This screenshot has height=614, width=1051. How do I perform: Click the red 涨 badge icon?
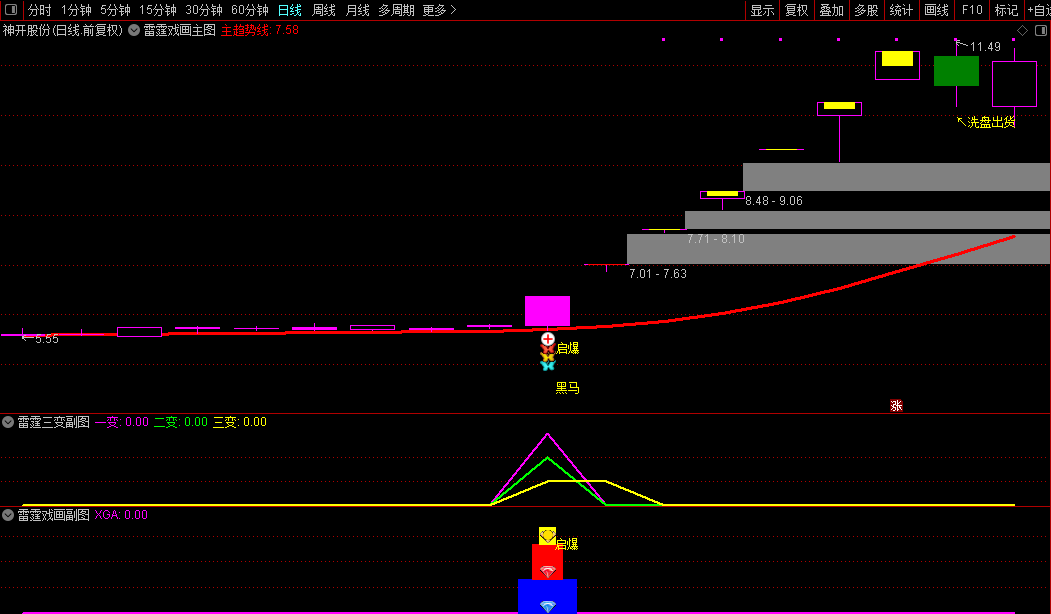(x=896, y=406)
